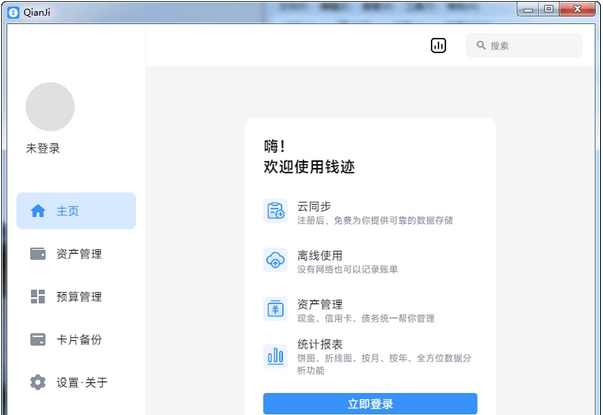Image resolution: width=603 pixels, height=415 pixels.
Task: Click the yen icon beside card 资产管理
Action: point(275,309)
